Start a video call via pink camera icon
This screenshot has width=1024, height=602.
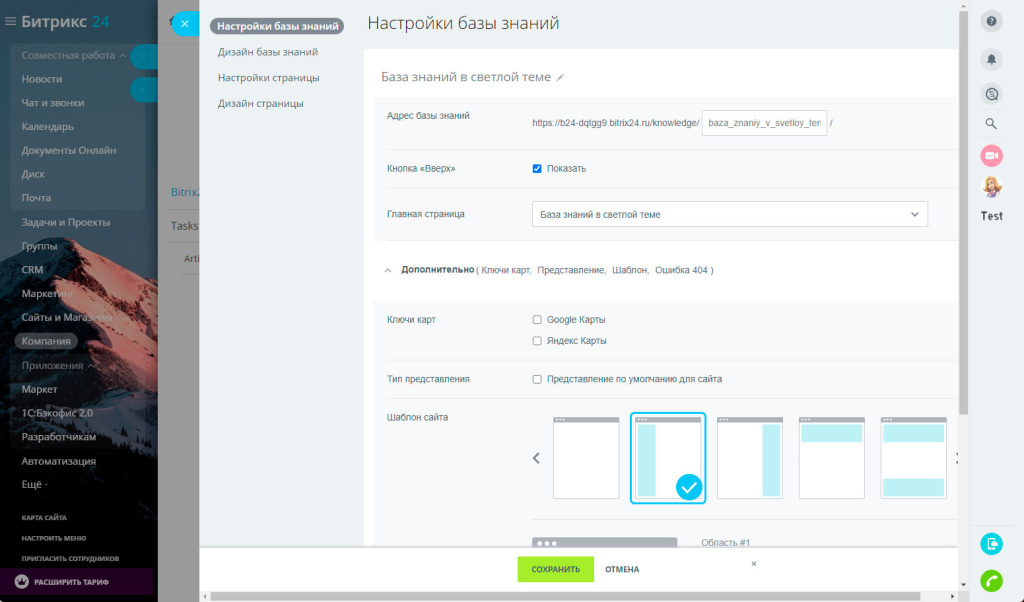pyautogui.click(x=991, y=155)
